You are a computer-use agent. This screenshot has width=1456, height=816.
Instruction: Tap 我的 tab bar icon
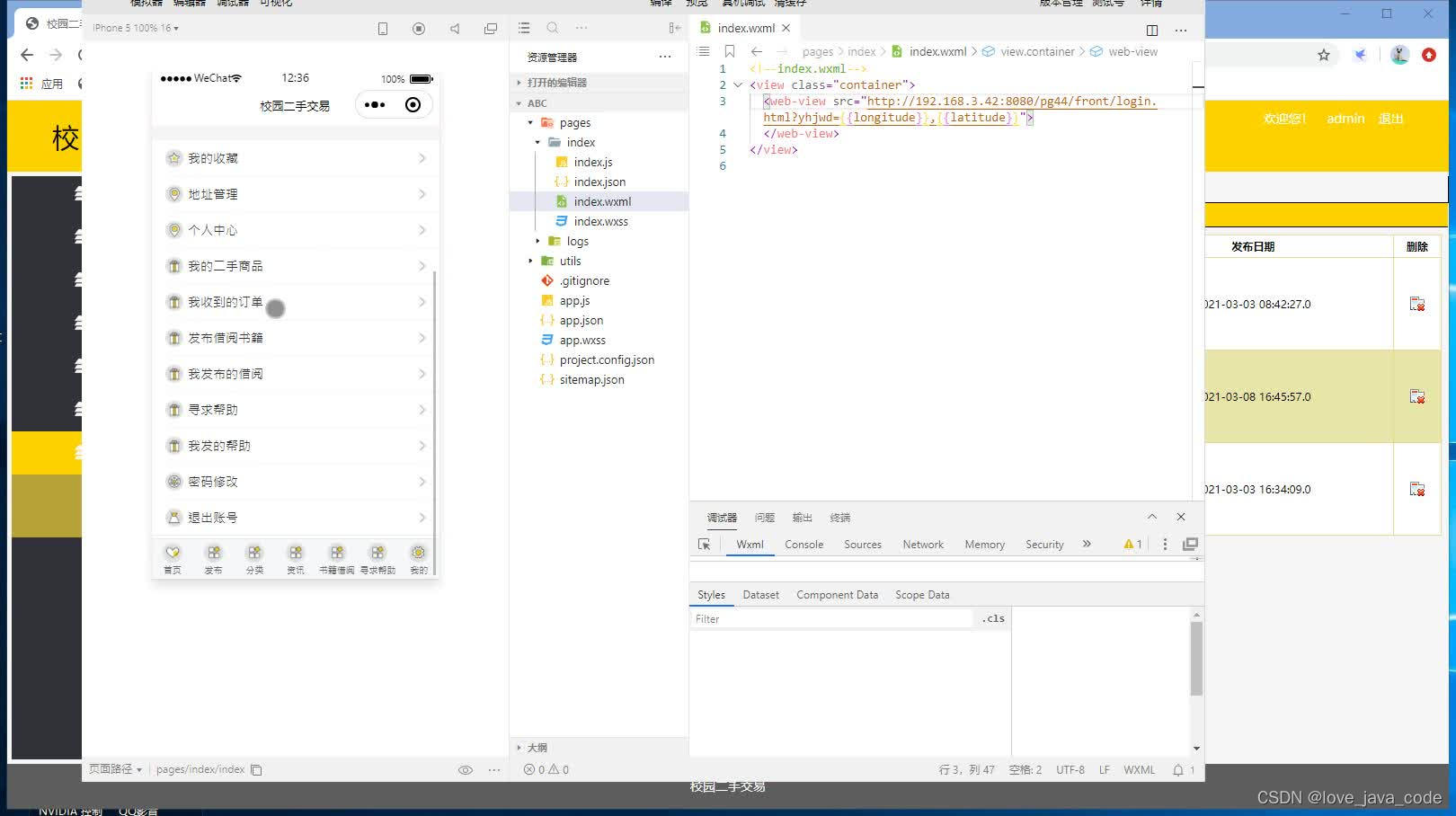pos(419,558)
